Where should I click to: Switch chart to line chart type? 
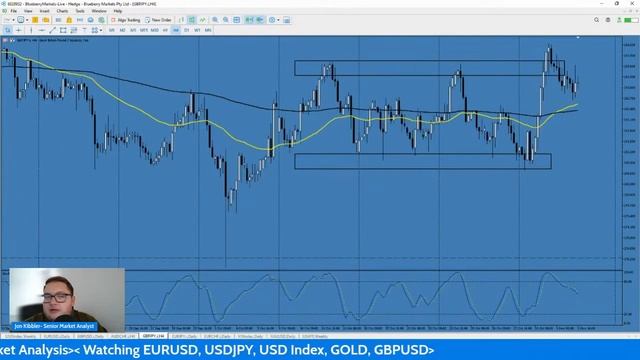202,20
